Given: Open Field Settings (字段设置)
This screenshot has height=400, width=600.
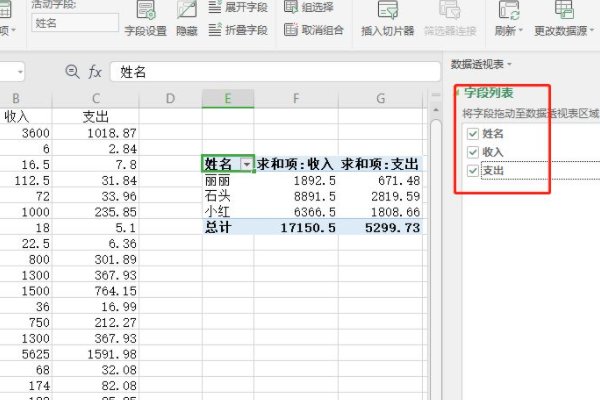Looking at the screenshot, I should (145, 19).
